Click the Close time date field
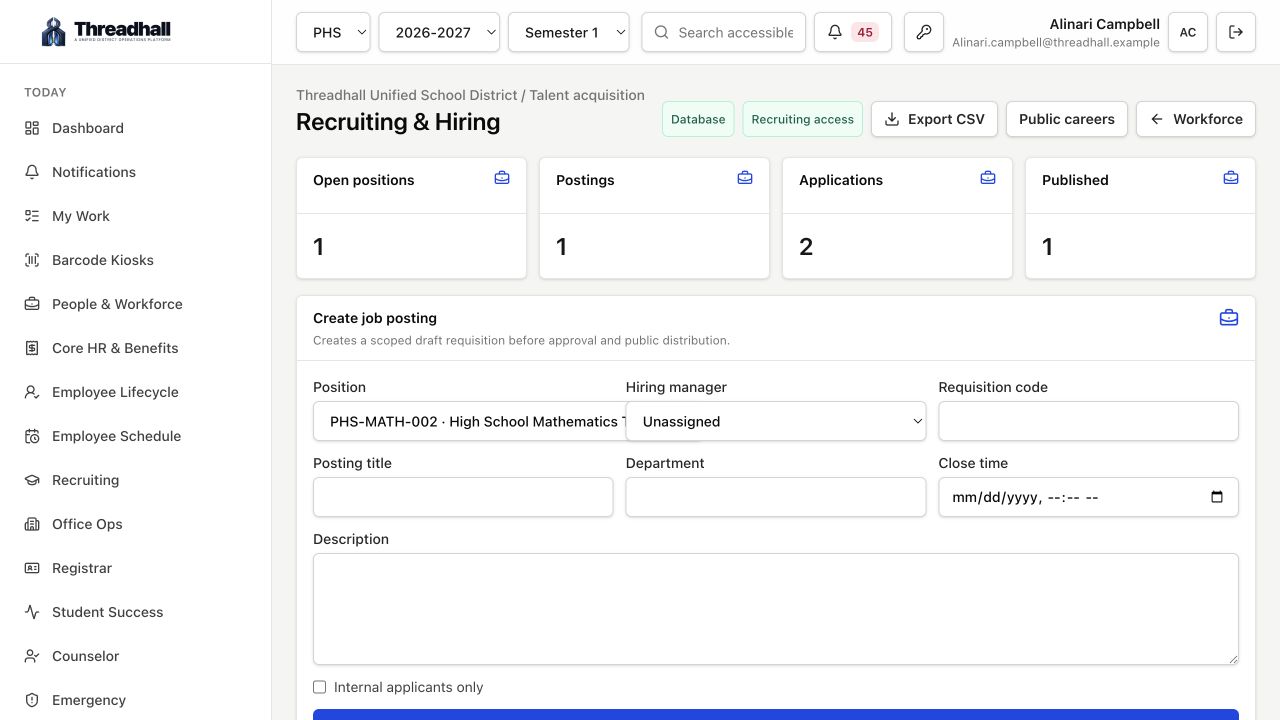 [1088, 497]
